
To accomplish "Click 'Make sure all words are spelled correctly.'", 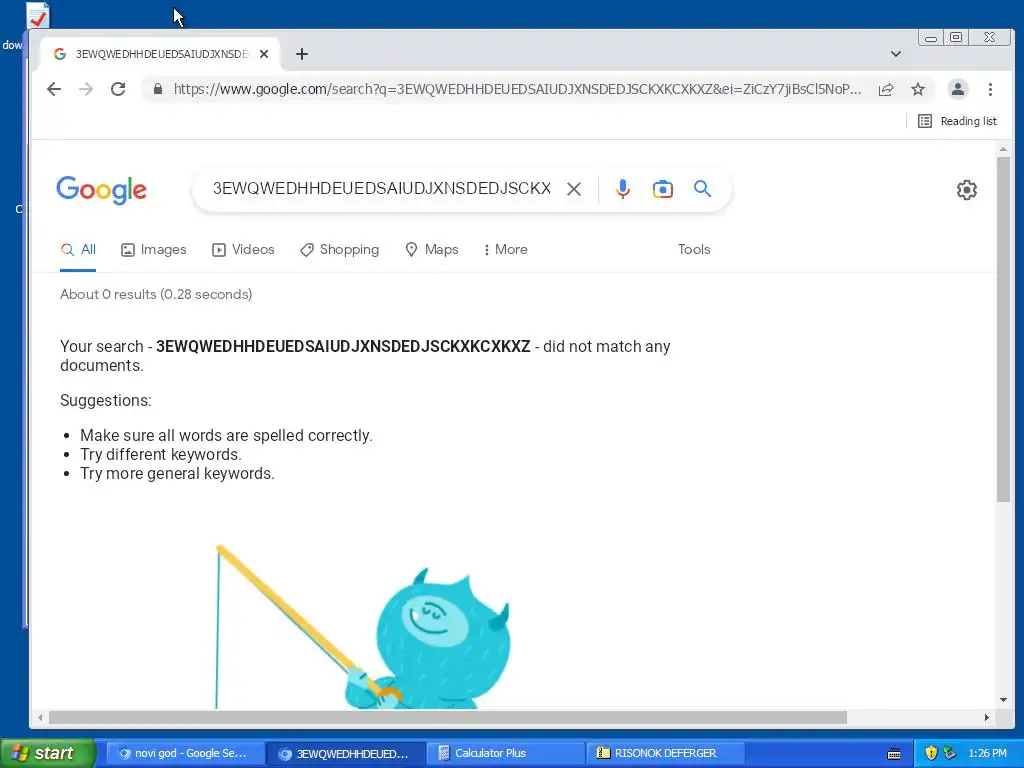I will coord(226,436).
